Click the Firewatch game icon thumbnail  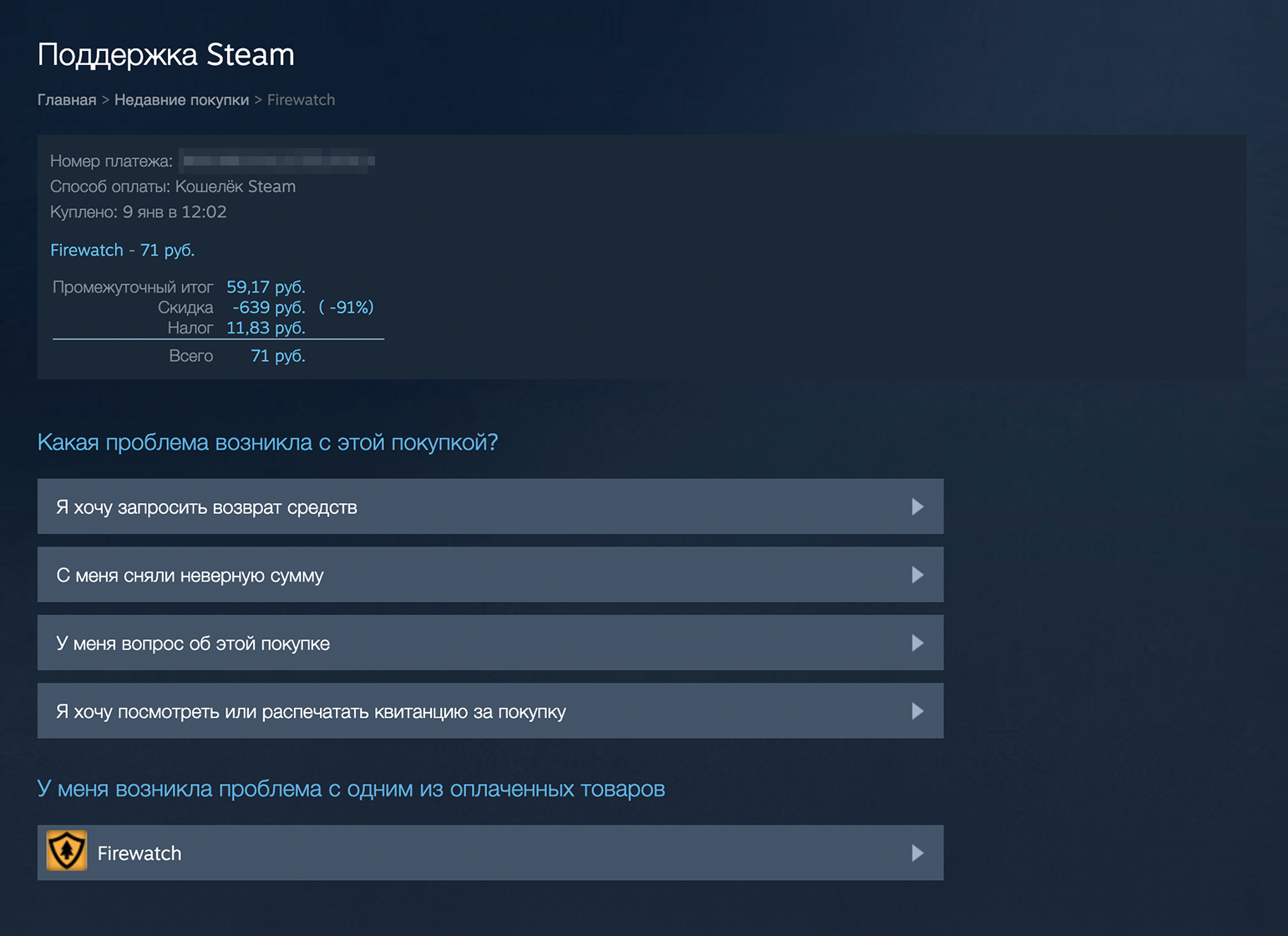coord(67,852)
